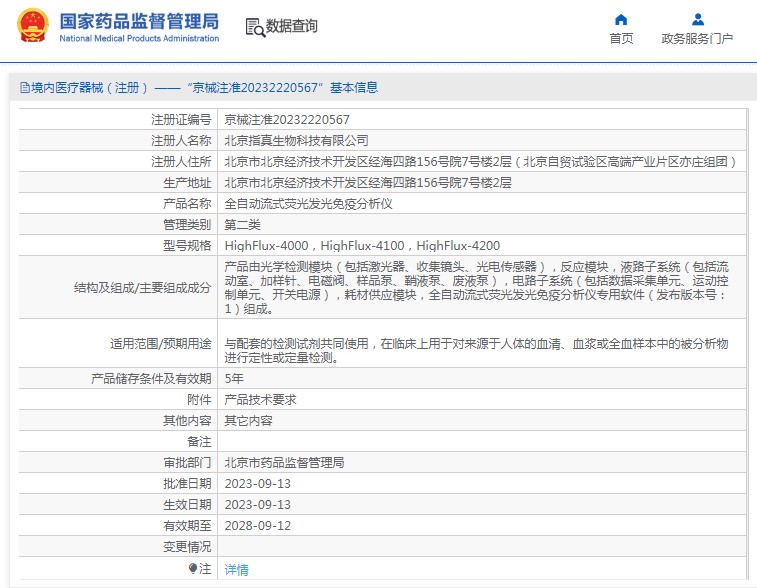This screenshot has height=588, width=757.
Task: Click the 有效期至 label
Action: click(187, 526)
